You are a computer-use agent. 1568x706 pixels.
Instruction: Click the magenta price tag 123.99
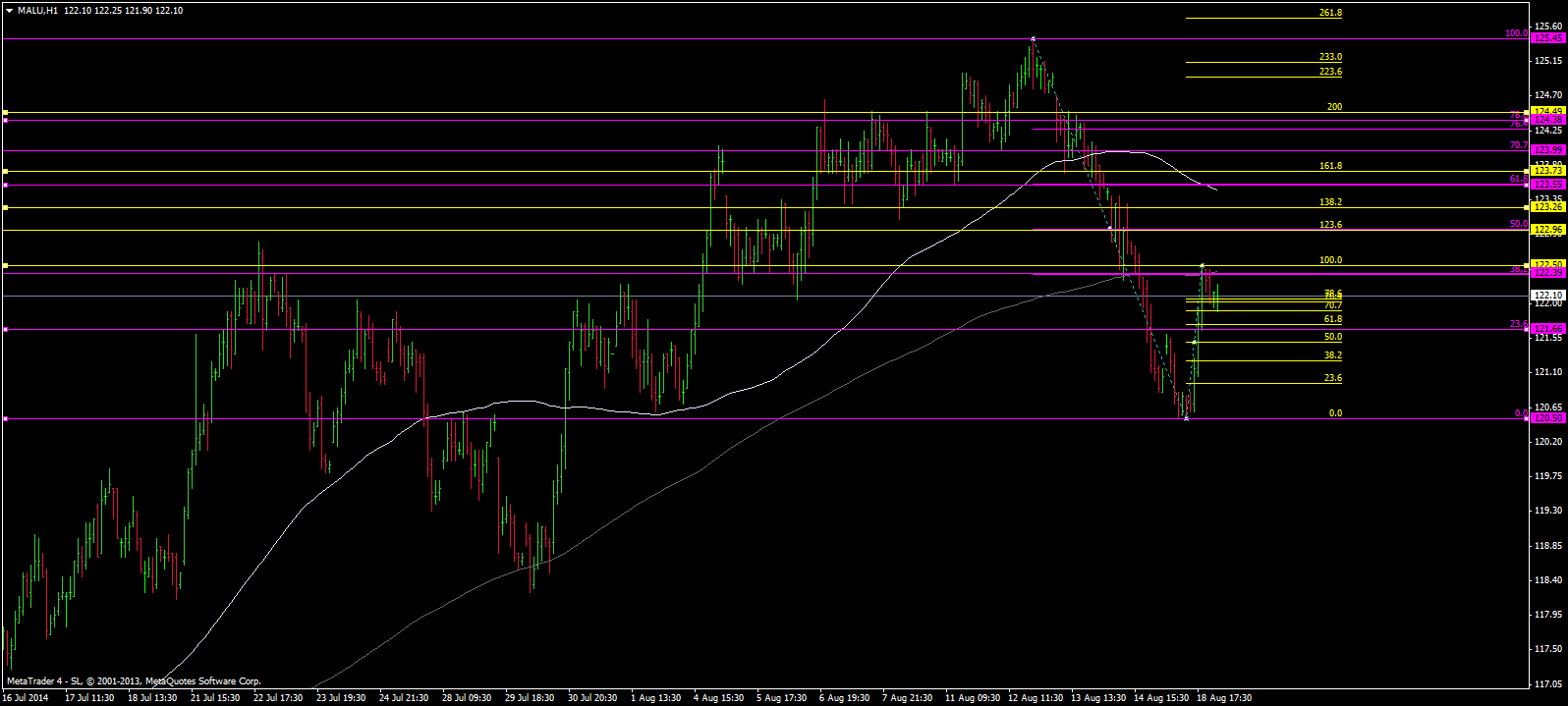click(x=1547, y=150)
